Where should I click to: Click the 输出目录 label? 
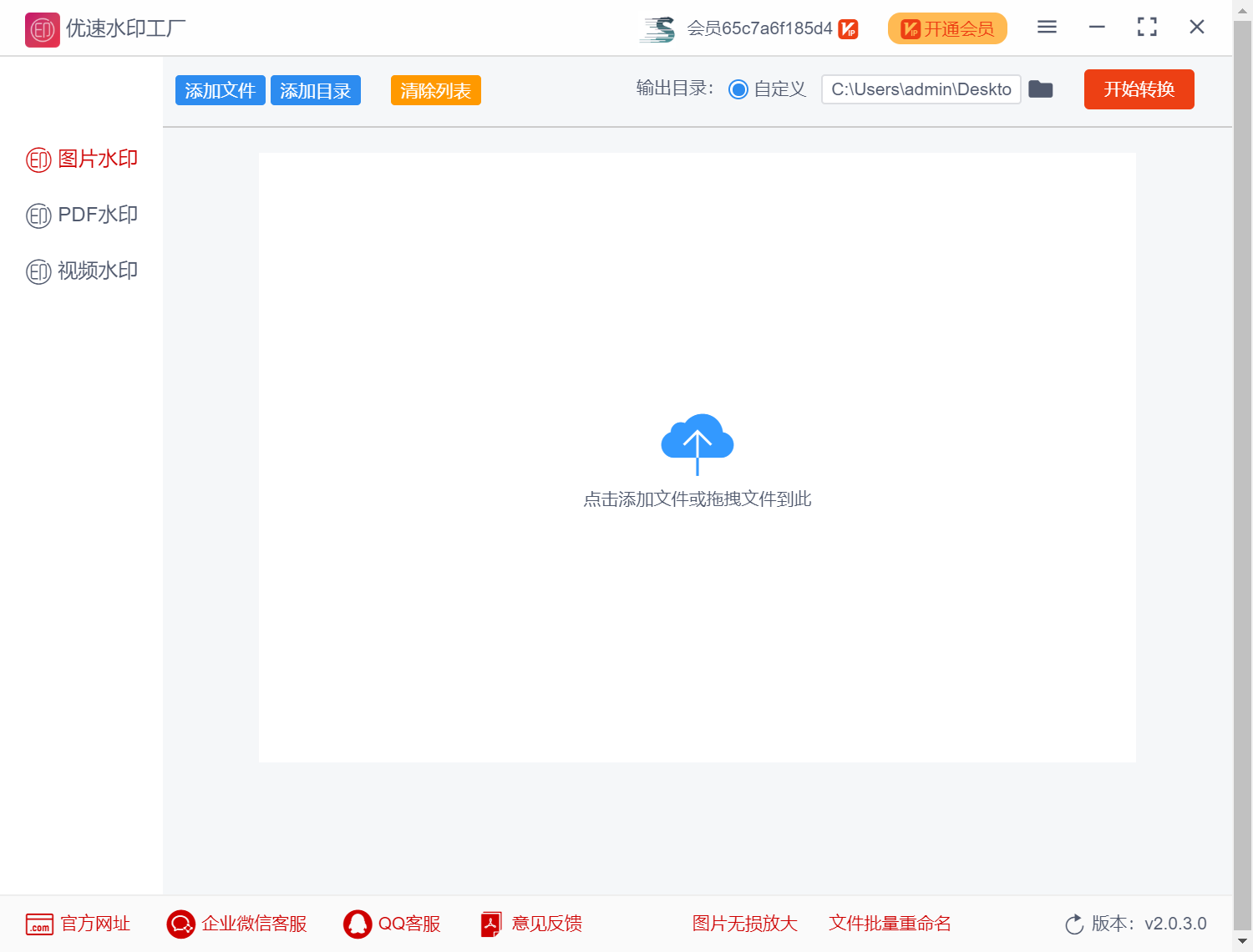pyautogui.click(x=675, y=89)
